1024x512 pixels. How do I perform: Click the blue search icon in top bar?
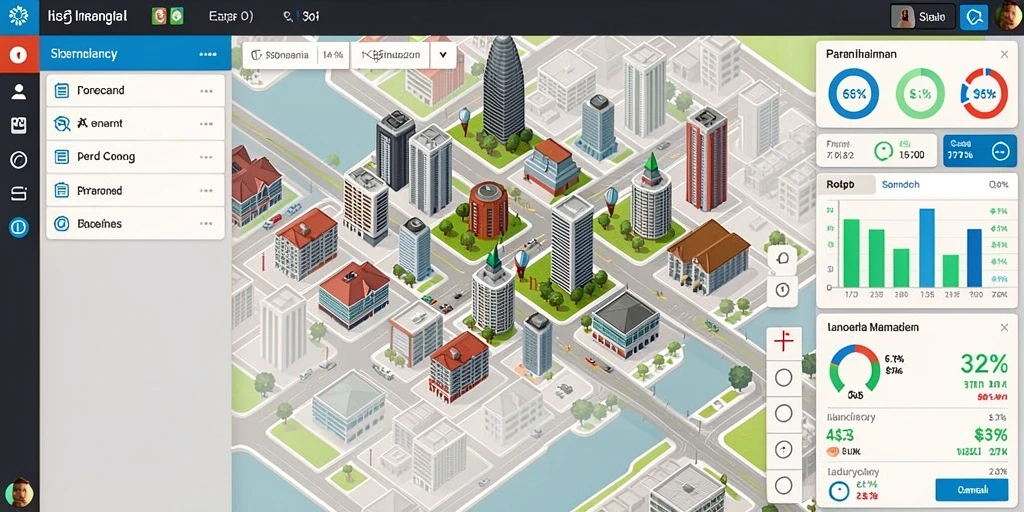pos(974,17)
